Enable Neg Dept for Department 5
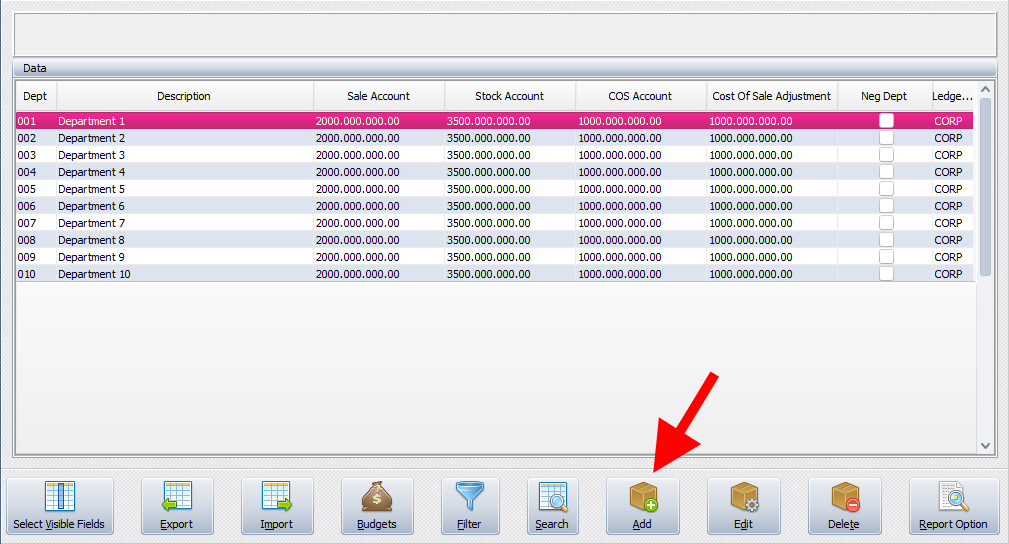Image resolution: width=1009 pixels, height=544 pixels. pyautogui.click(x=886, y=189)
